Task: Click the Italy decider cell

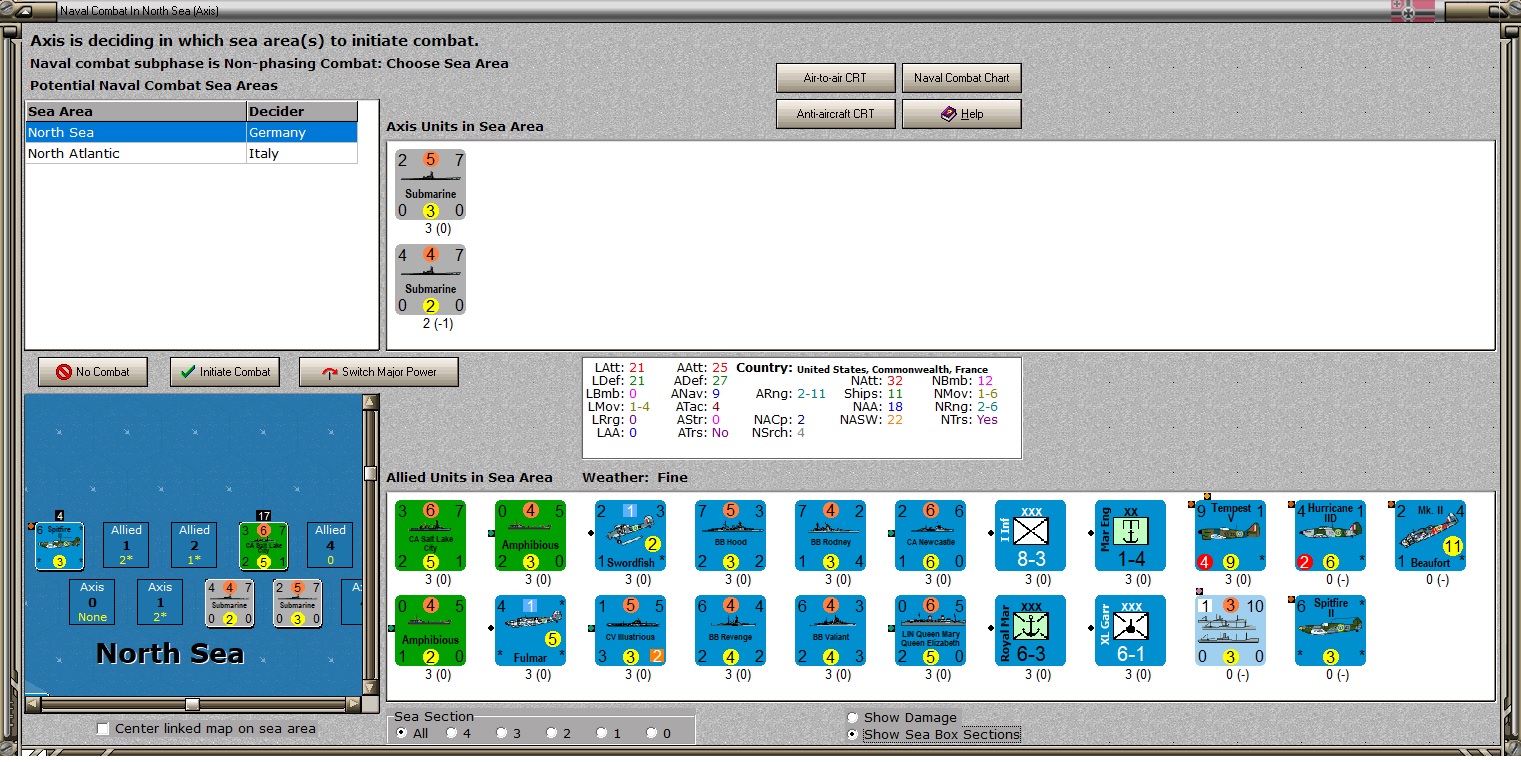Action: pyautogui.click(x=302, y=153)
